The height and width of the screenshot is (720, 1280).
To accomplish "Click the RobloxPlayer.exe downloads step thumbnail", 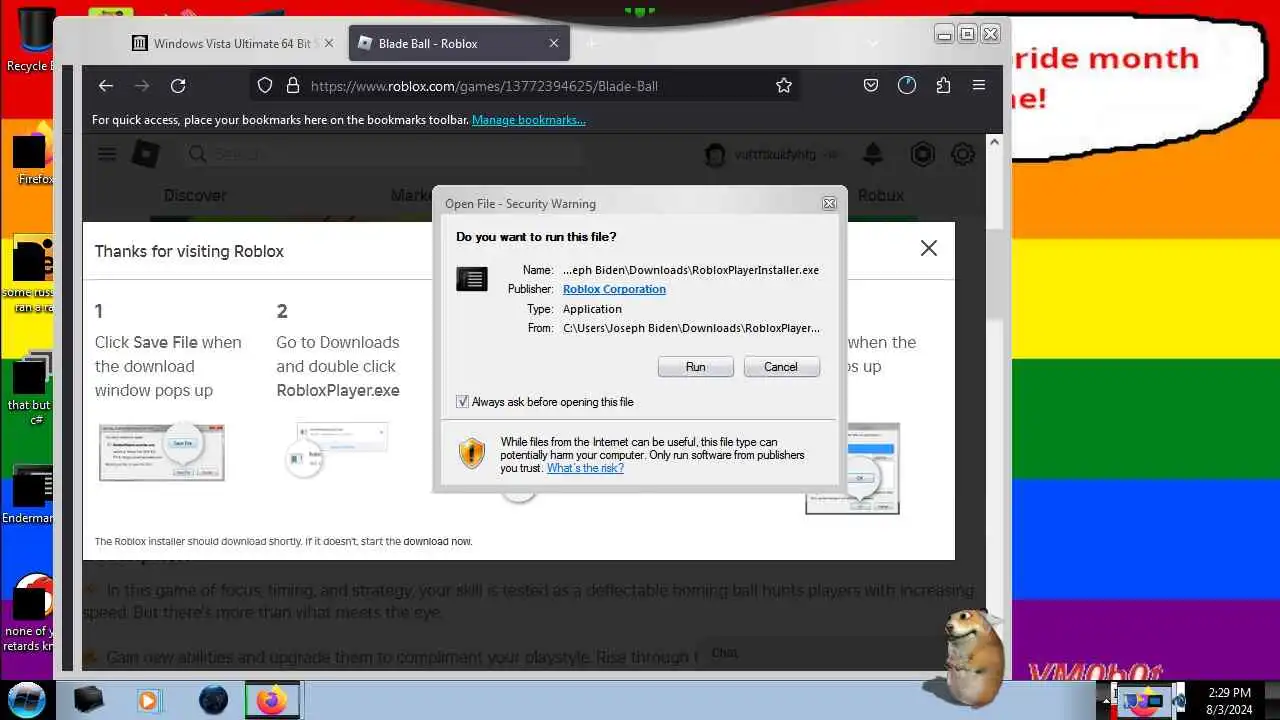I will 336,448.
